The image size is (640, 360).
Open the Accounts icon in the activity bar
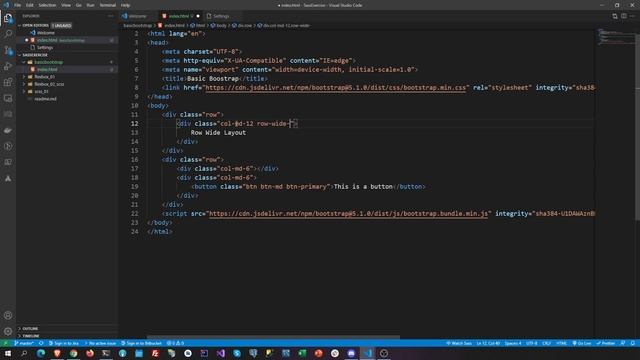[8, 316]
